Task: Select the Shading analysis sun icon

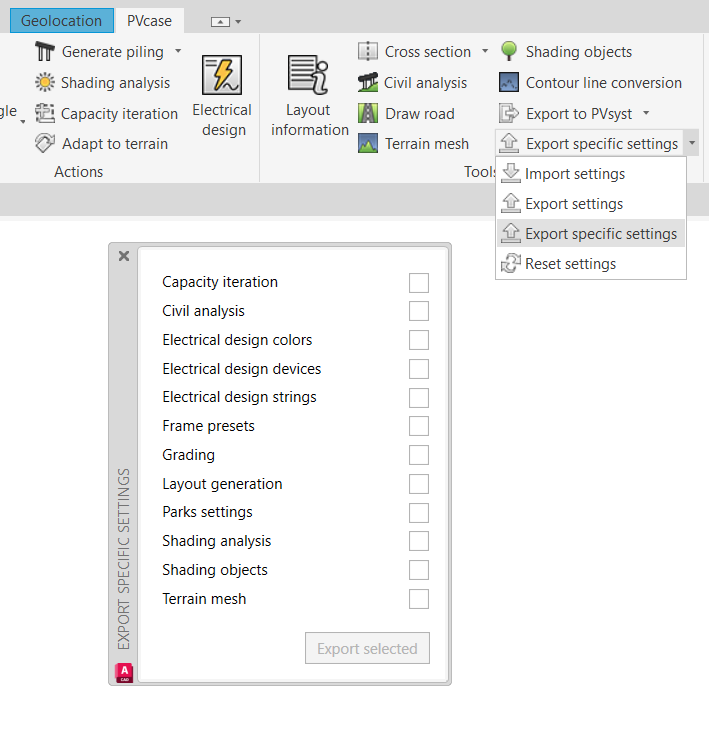Action: point(45,83)
